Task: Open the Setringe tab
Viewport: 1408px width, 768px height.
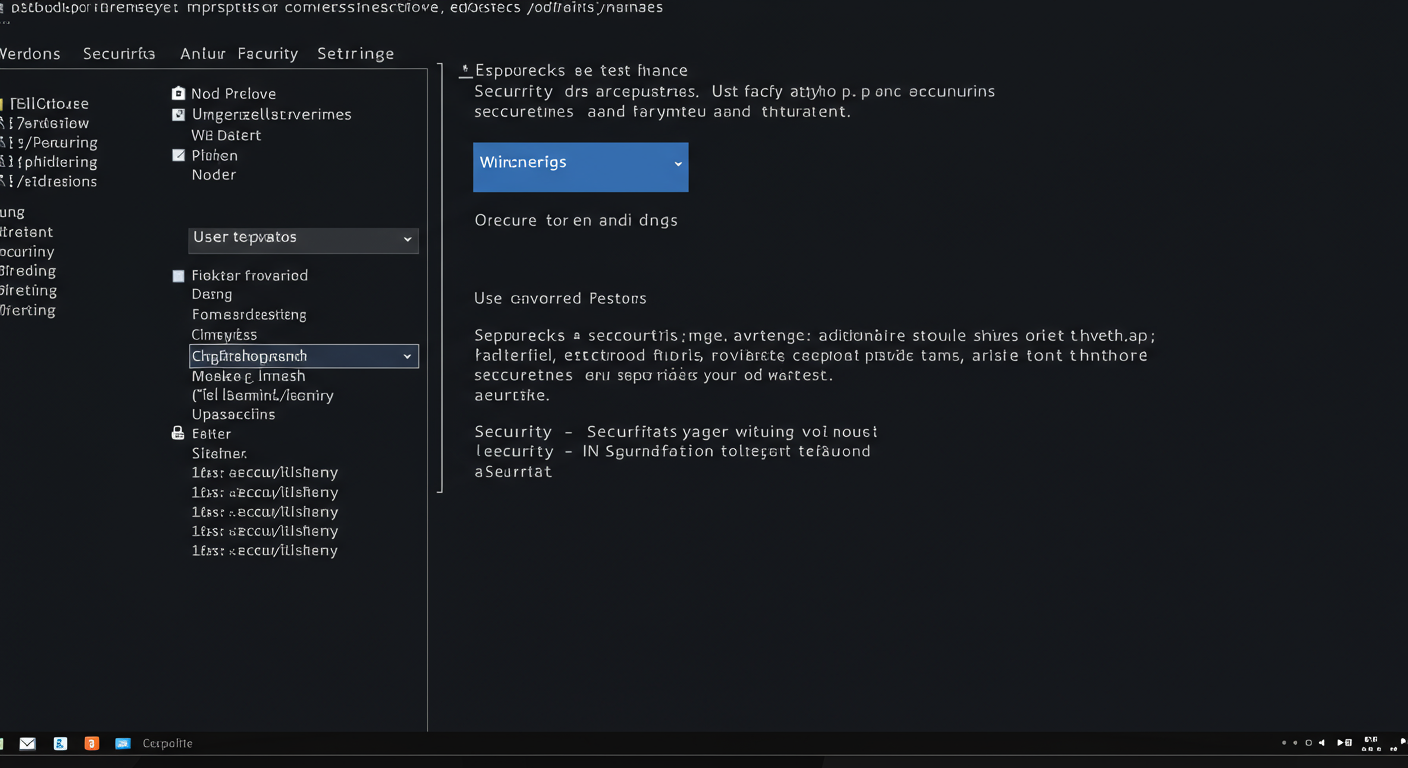Action: pyautogui.click(x=355, y=54)
